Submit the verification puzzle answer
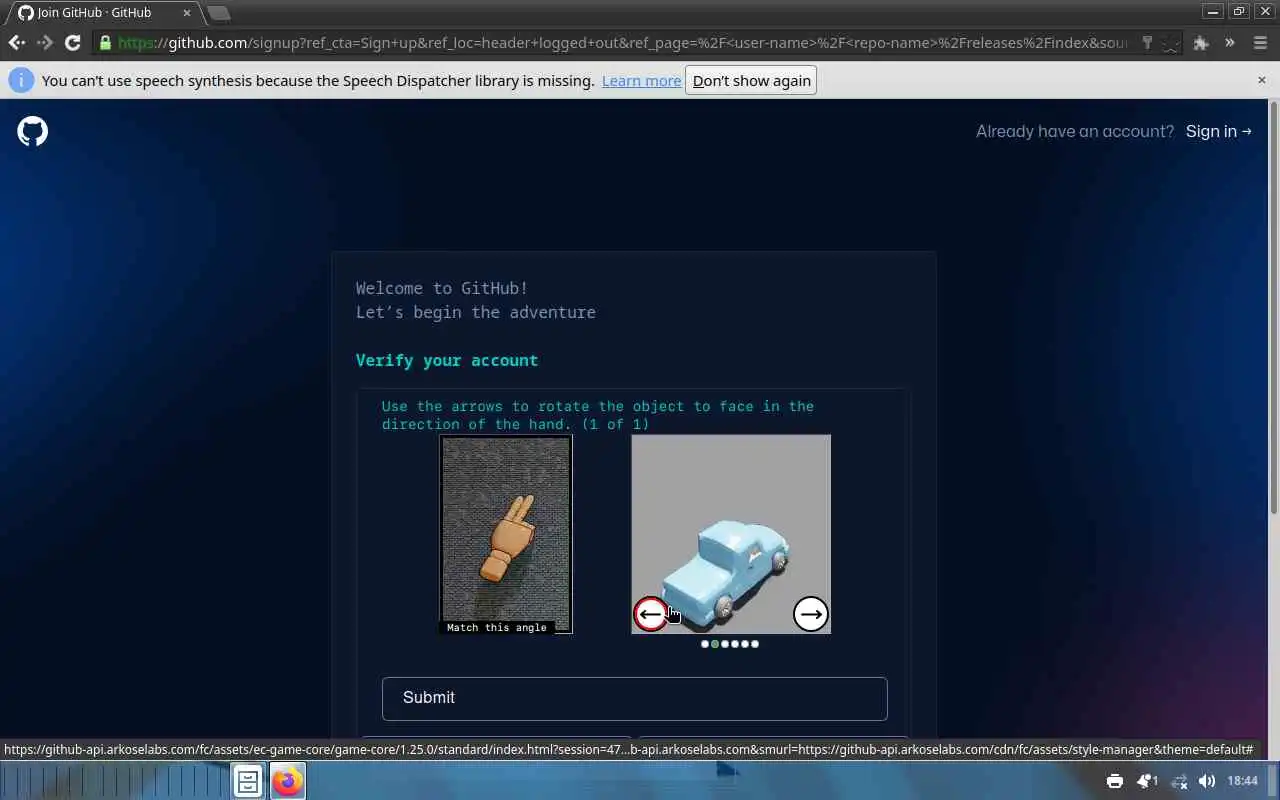The height and width of the screenshot is (800, 1280). pyautogui.click(x=634, y=698)
